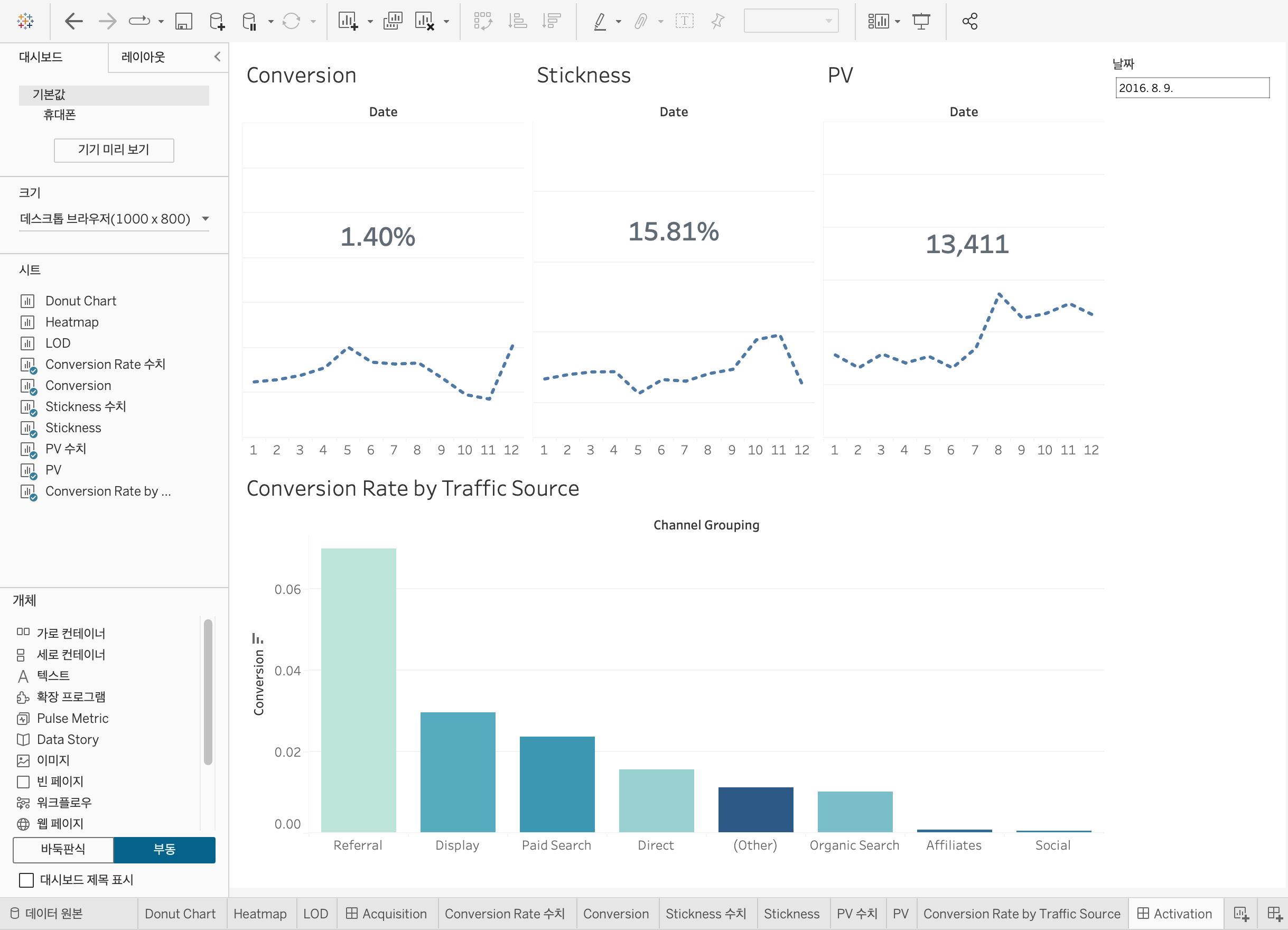The image size is (1288, 930).
Task: Click the 기기 미리 보기 button
Action: [x=114, y=150]
